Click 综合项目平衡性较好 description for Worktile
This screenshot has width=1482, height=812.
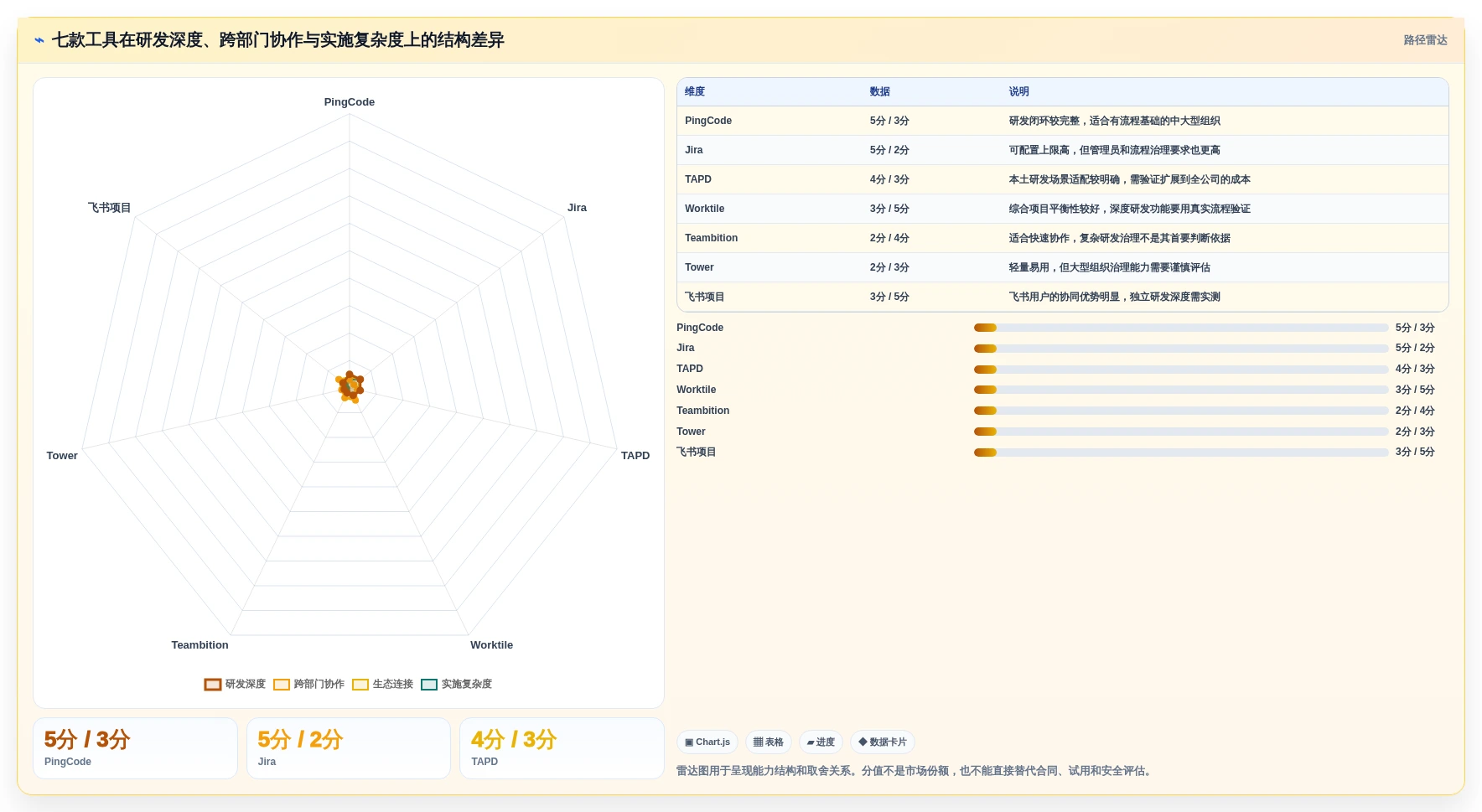pos(1129,209)
